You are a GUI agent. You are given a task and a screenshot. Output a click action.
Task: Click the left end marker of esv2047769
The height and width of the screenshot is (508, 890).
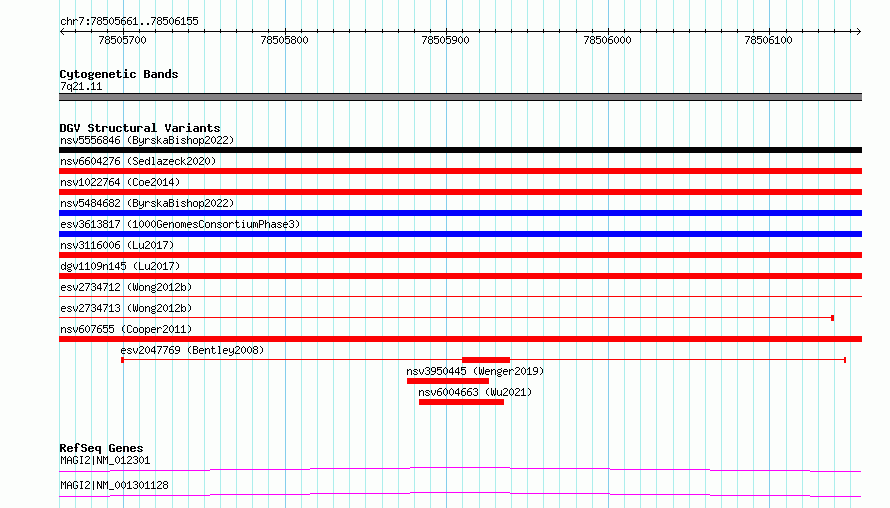(x=123, y=360)
